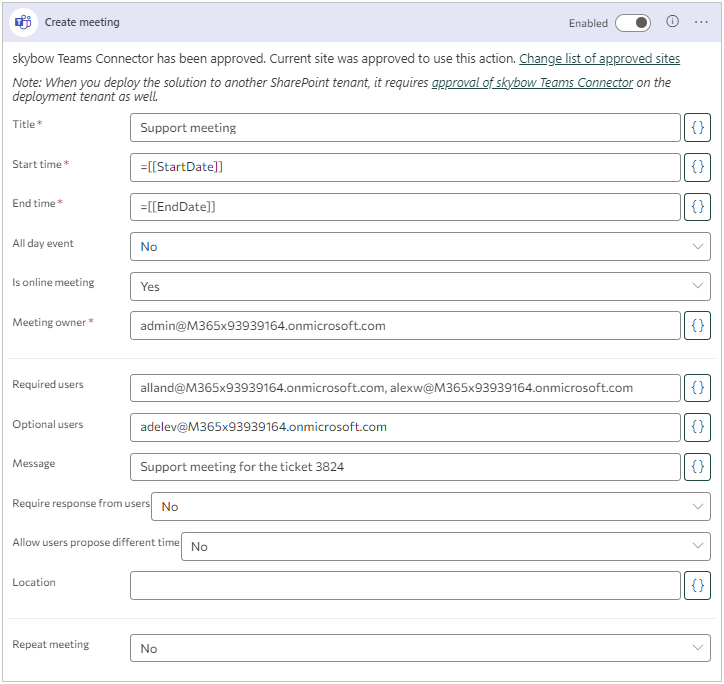Open expression editor for End time field

point(697,207)
